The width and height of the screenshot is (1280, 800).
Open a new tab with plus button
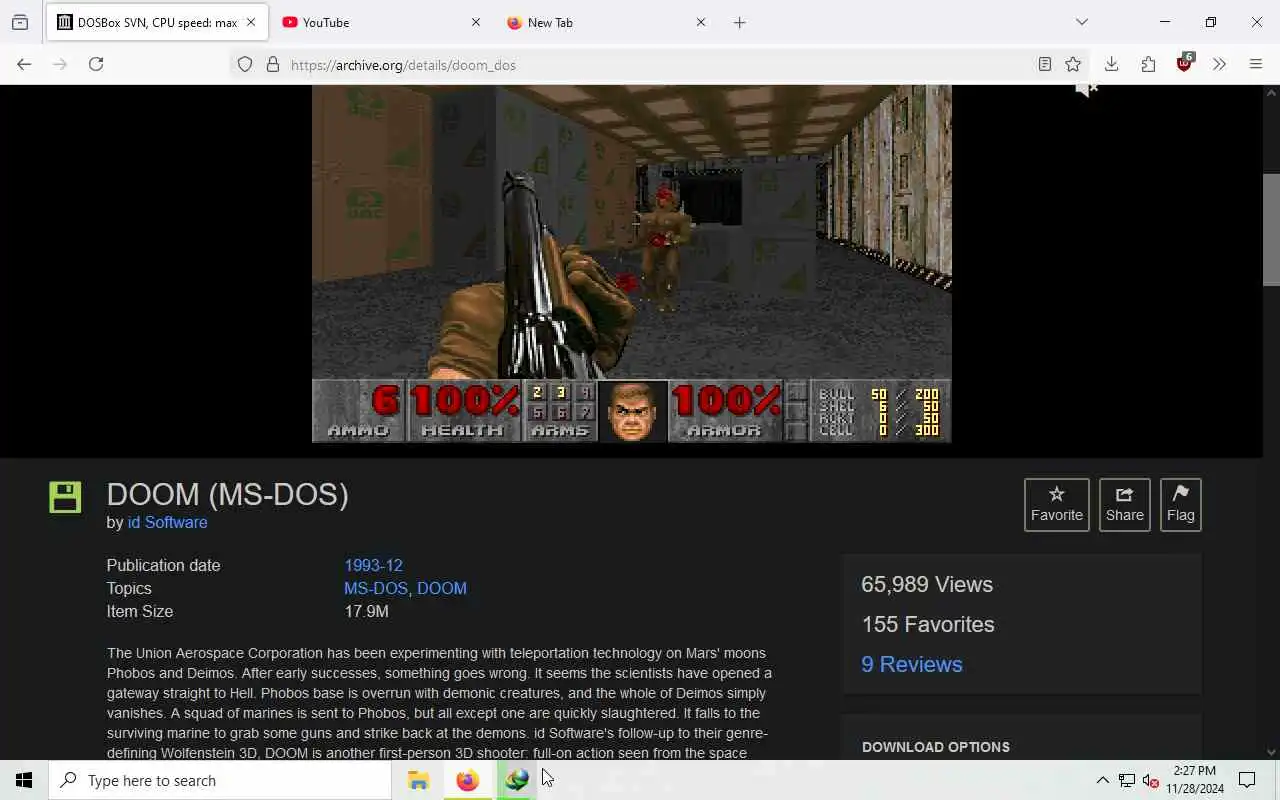click(x=739, y=22)
